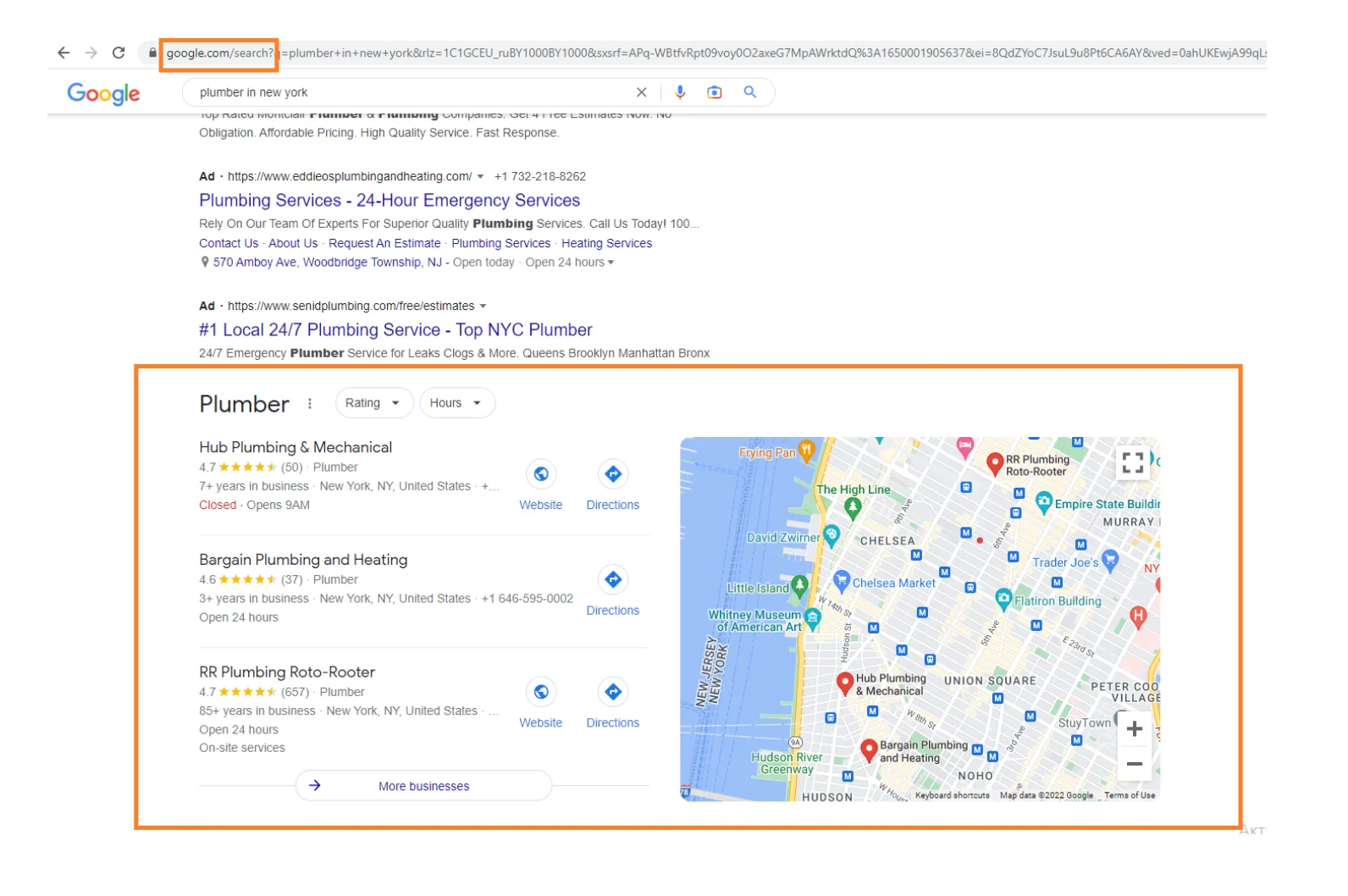Open RR Plumbing Roto-Rooter listing
Screen dimensions: 1348x896
(287, 672)
